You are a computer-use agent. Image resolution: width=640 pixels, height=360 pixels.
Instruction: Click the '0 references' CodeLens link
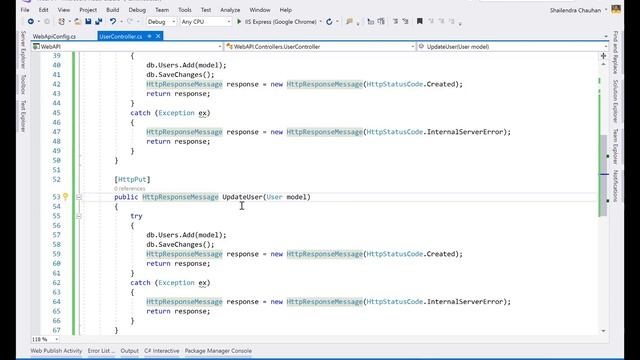pos(129,189)
